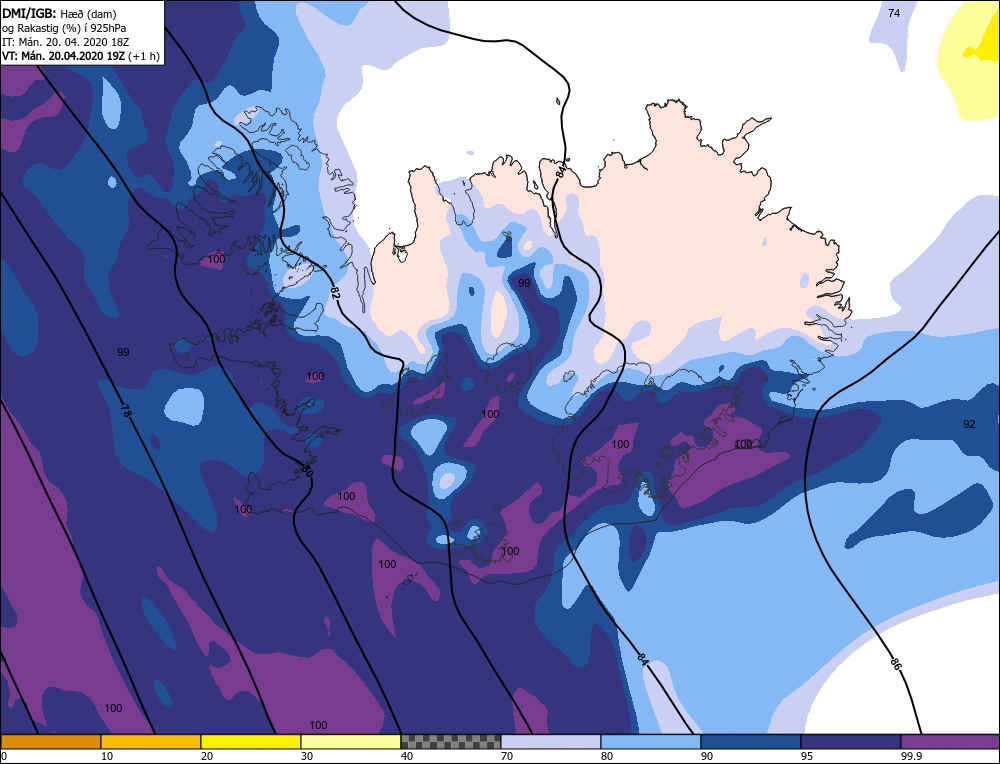
Task: Pick the lavender 70–80 legend swatch
Action: [x=551, y=741]
